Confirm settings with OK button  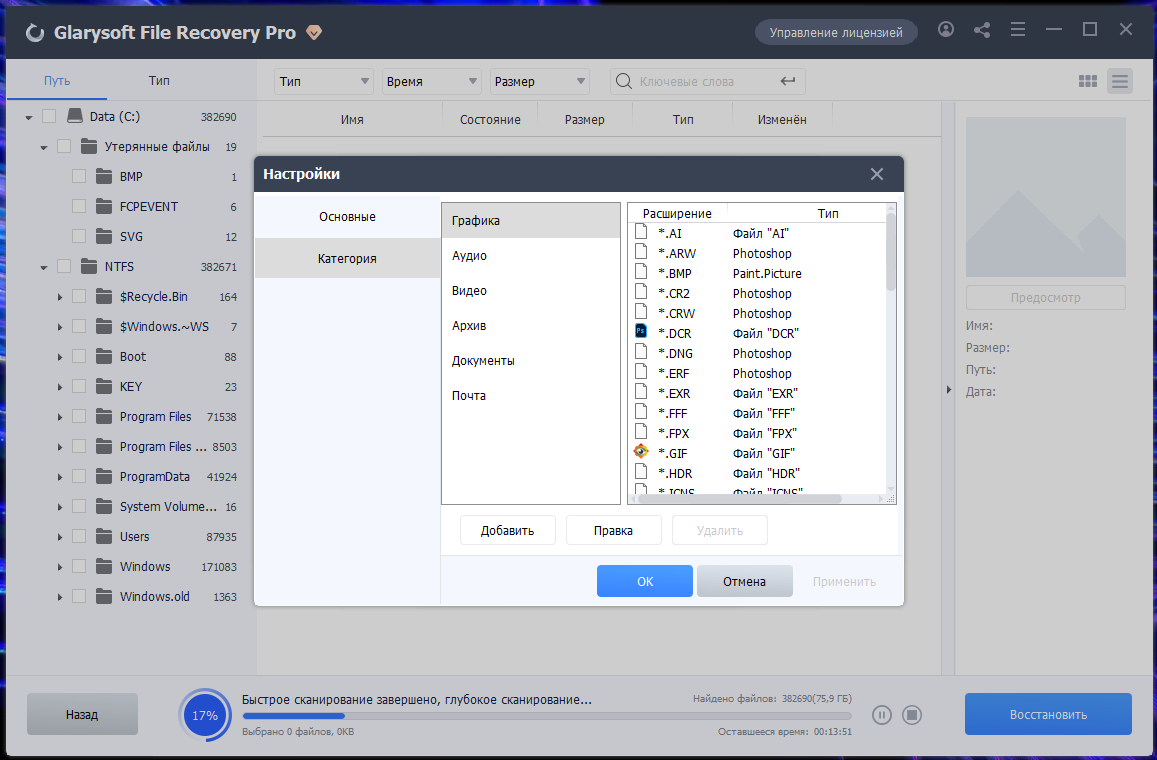(x=645, y=581)
